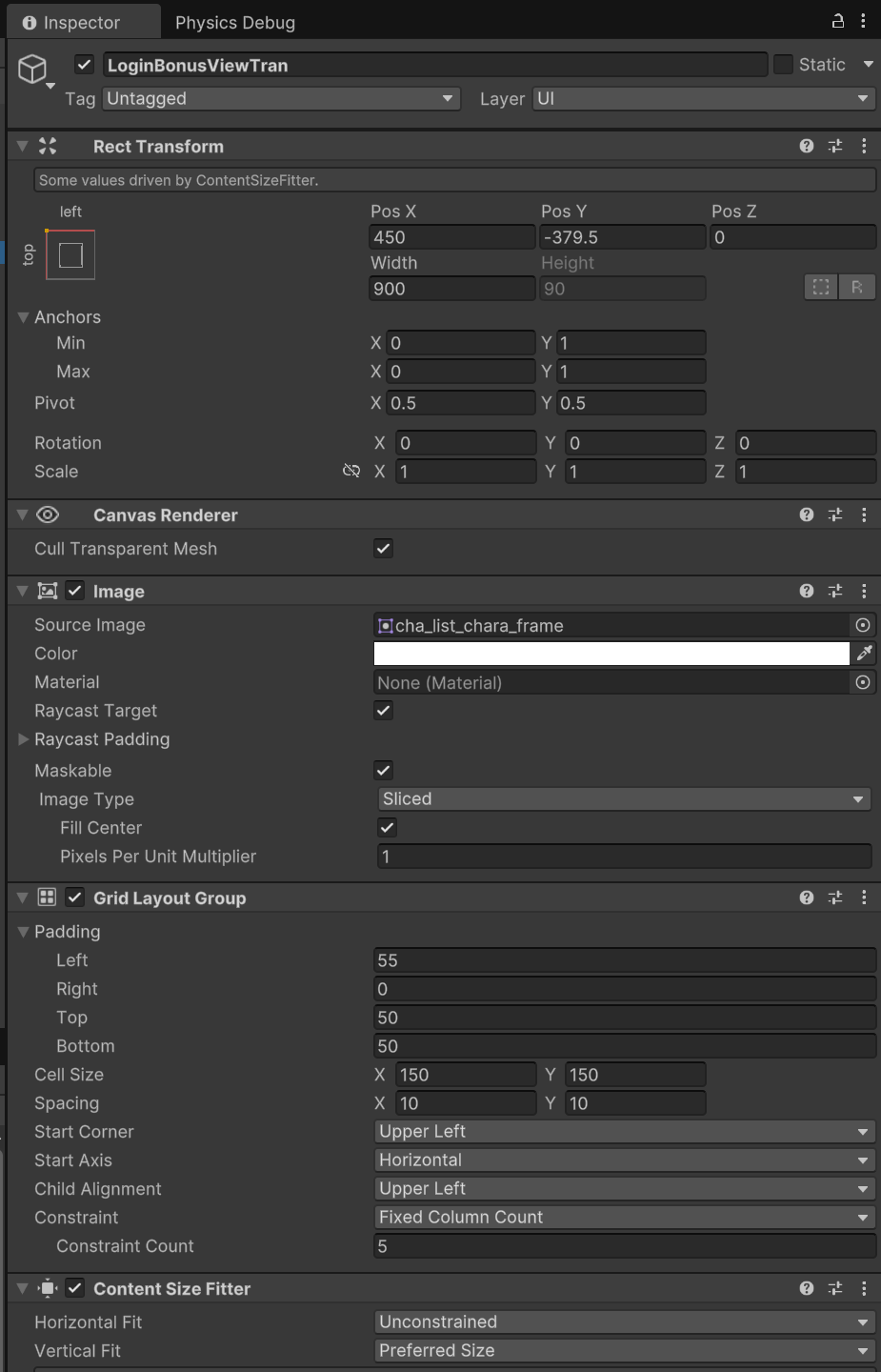Open Image component more options menu
Image resolution: width=881 pixels, height=1372 pixels.
click(864, 591)
